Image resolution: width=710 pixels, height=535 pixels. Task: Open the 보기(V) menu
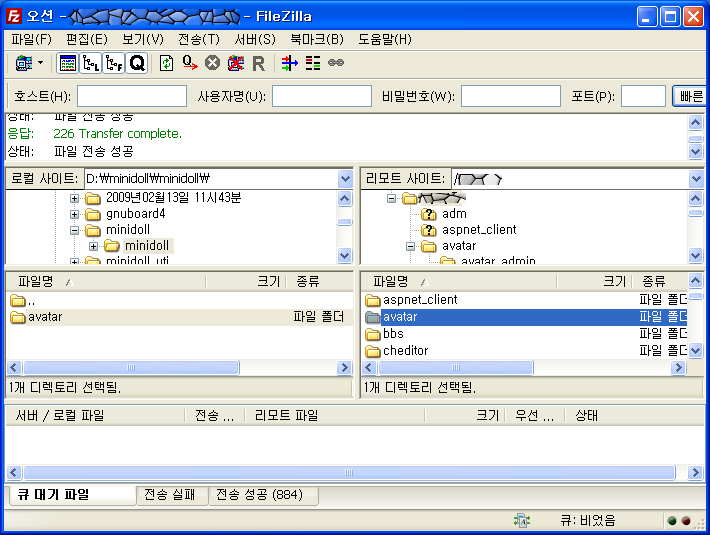143,39
